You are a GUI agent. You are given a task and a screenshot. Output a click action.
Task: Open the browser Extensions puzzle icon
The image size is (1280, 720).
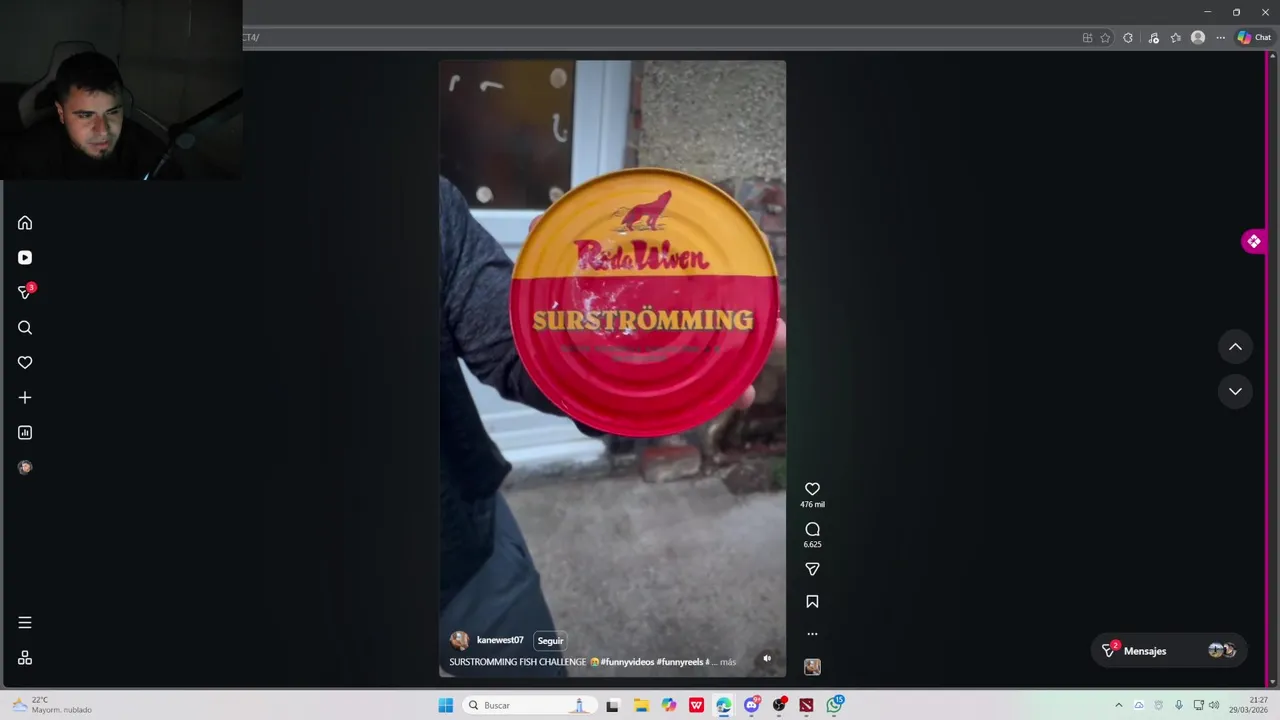pos(1128,38)
